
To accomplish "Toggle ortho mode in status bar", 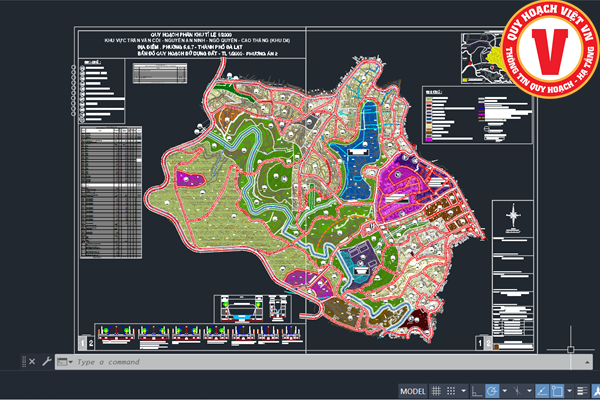I will click(x=477, y=391).
